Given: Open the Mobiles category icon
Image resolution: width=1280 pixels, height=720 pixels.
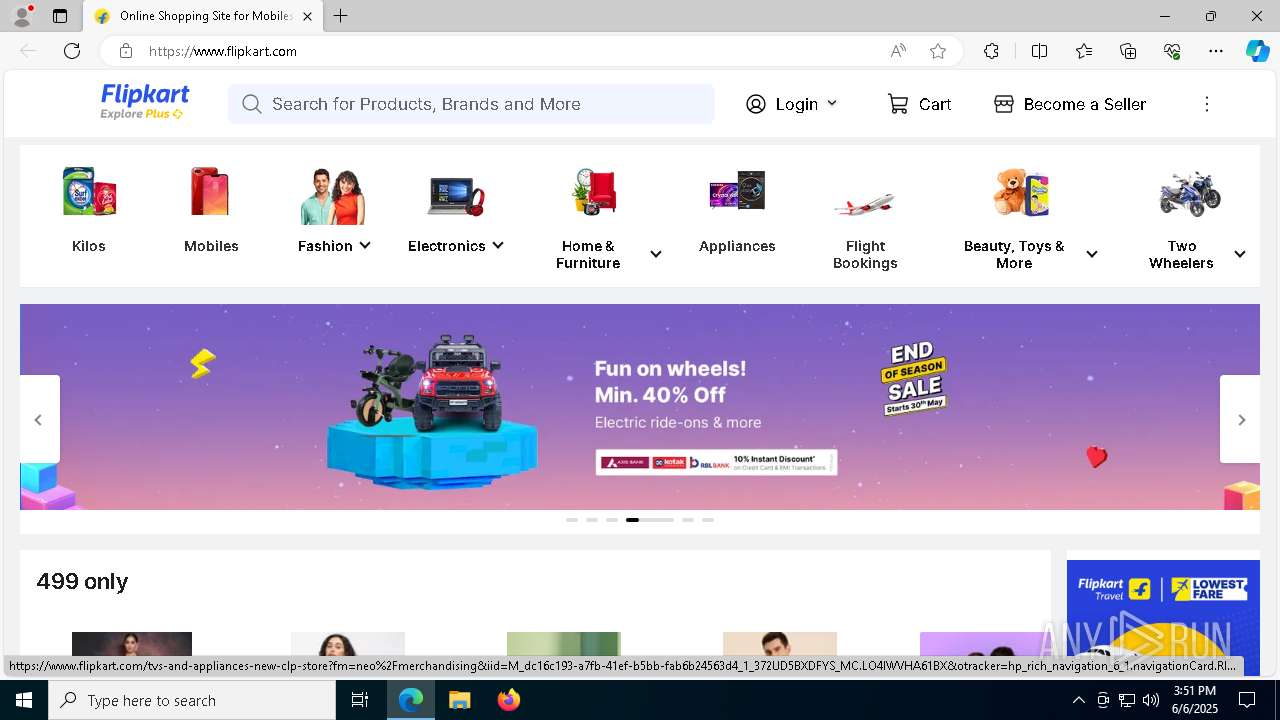Looking at the screenshot, I should click(x=211, y=191).
